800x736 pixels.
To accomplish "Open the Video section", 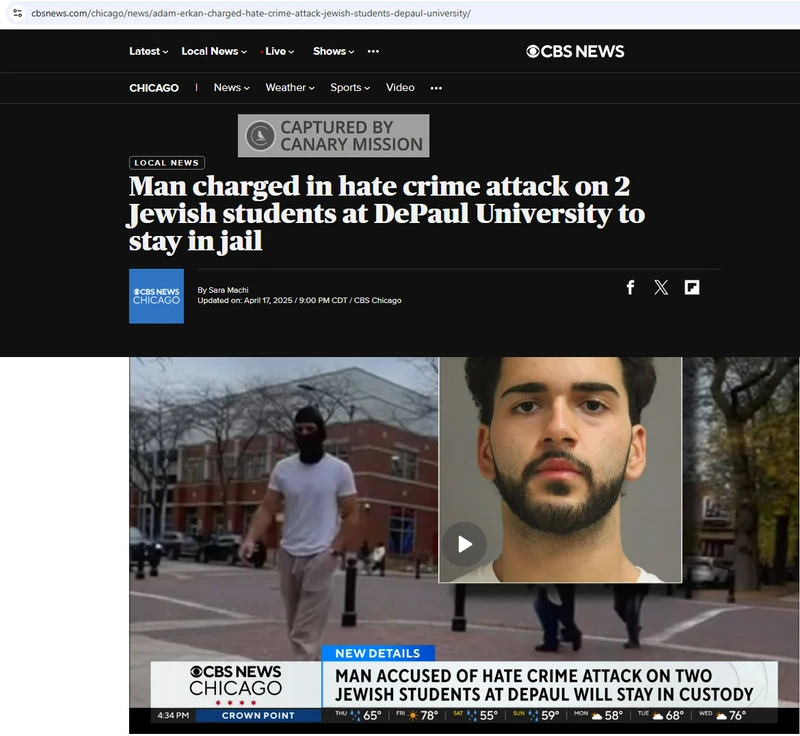I will pyautogui.click(x=400, y=88).
